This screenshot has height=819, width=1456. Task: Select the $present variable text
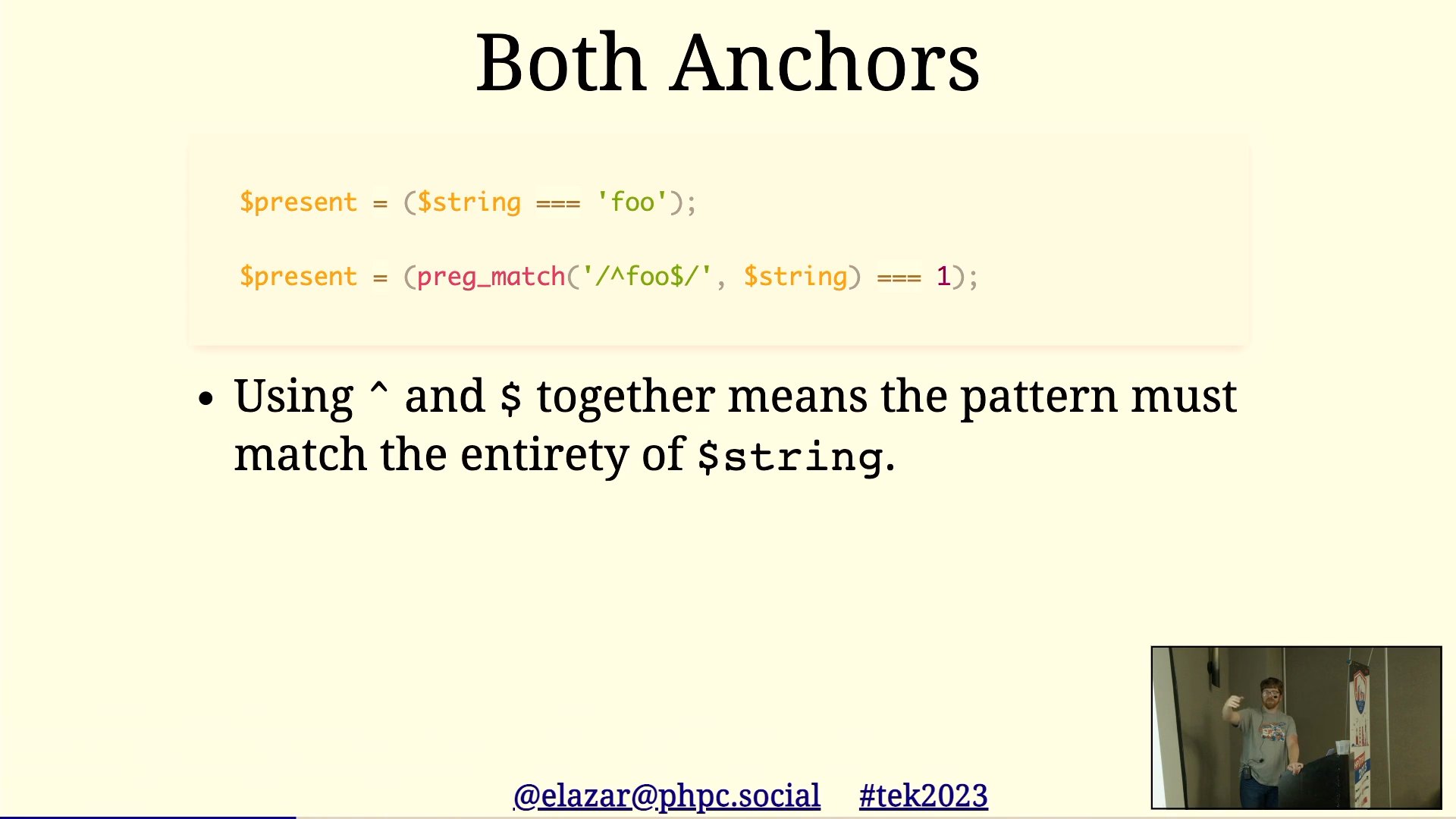coord(298,202)
